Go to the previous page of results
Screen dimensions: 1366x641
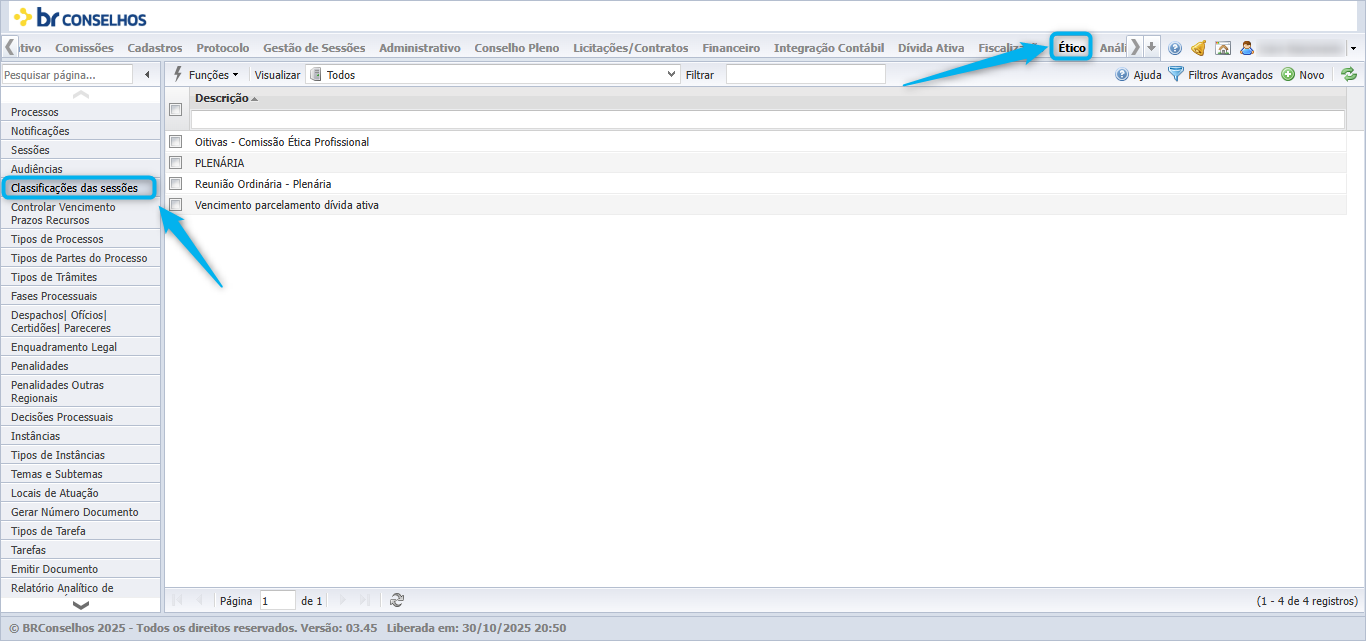[x=200, y=600]
